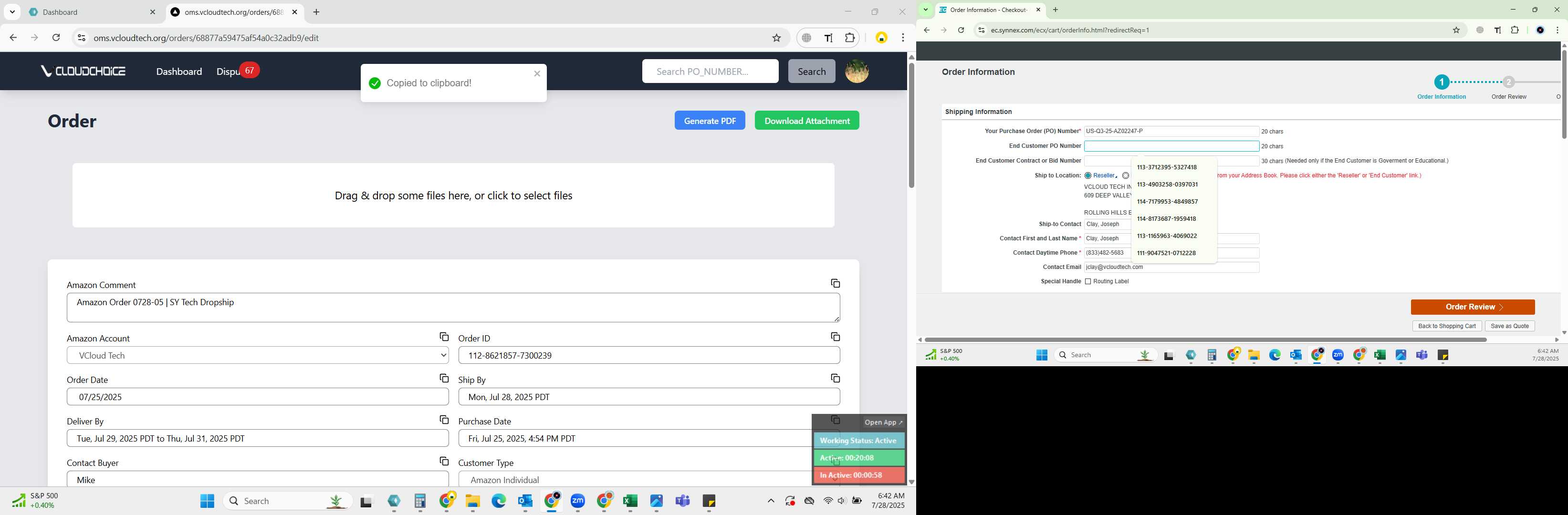Select the Order Information - Checkout tab
1568x515 pixels.
click(989, 10)
